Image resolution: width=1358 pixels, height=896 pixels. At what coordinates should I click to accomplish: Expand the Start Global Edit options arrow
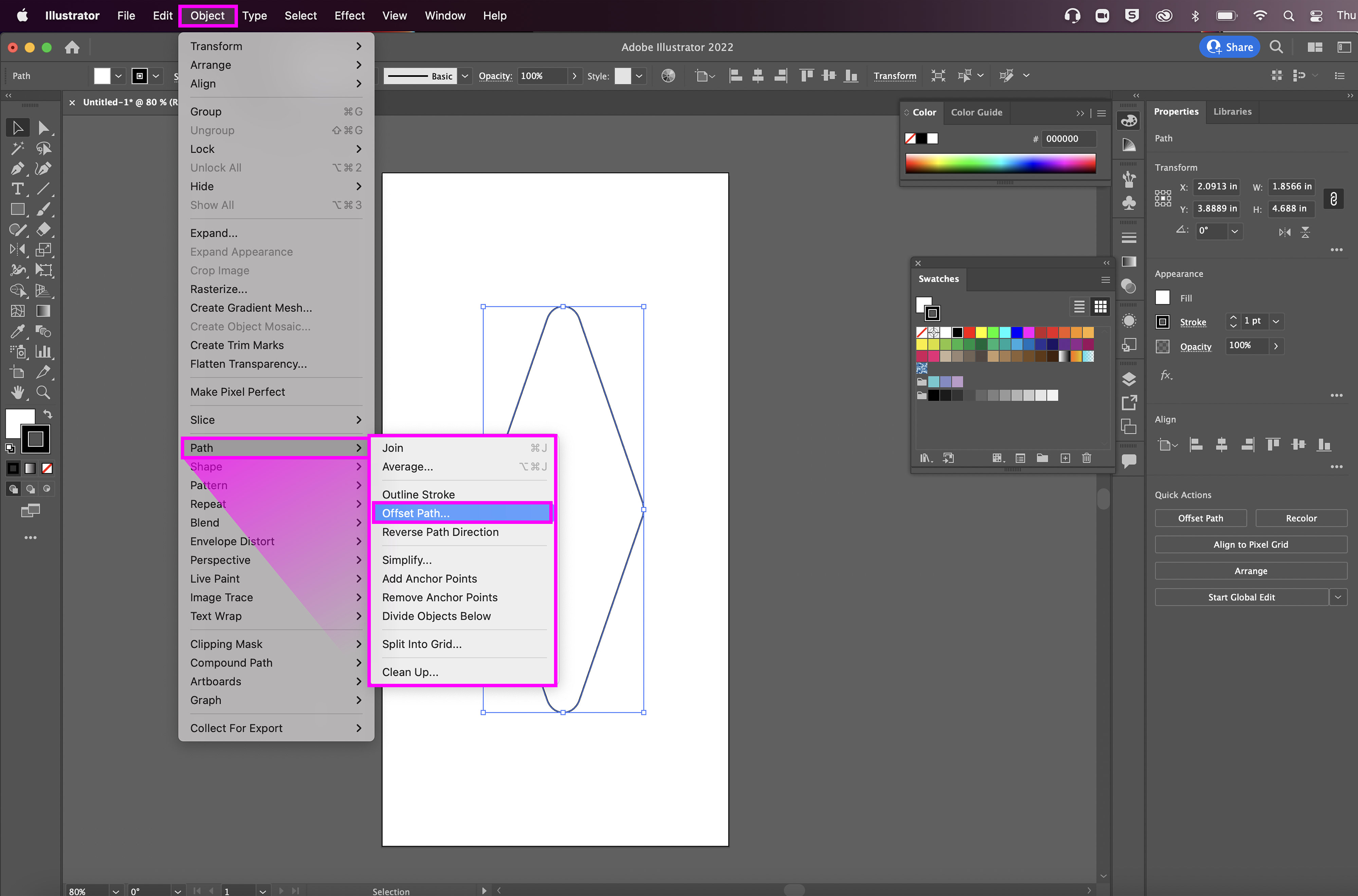point(1337,597)
